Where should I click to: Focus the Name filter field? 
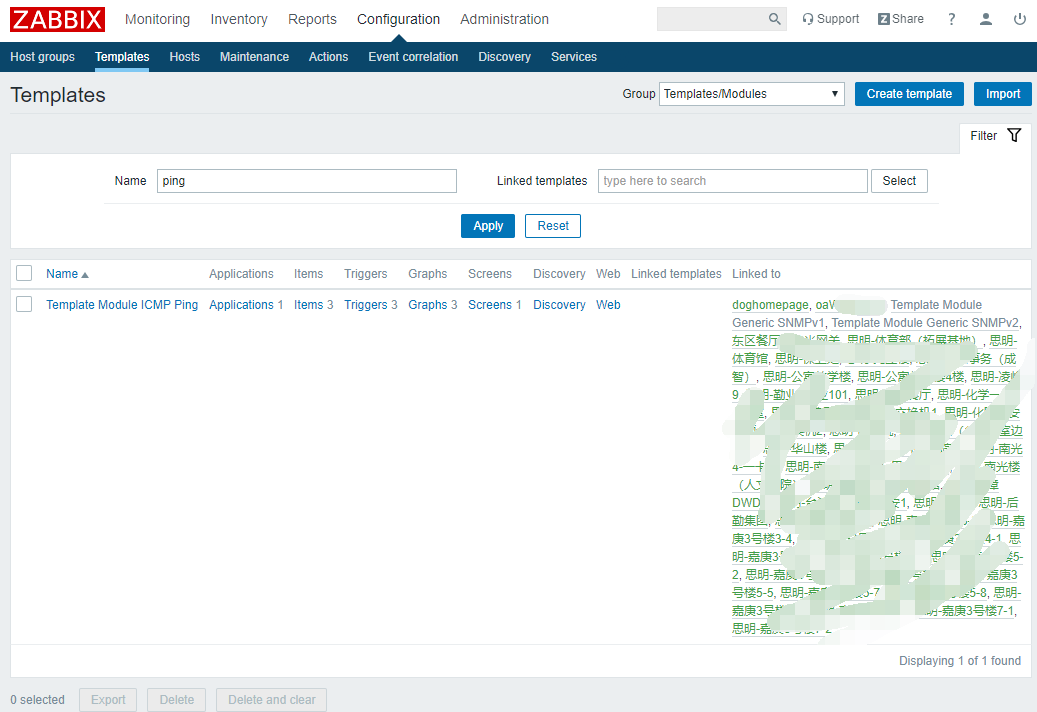coord(307,181)
